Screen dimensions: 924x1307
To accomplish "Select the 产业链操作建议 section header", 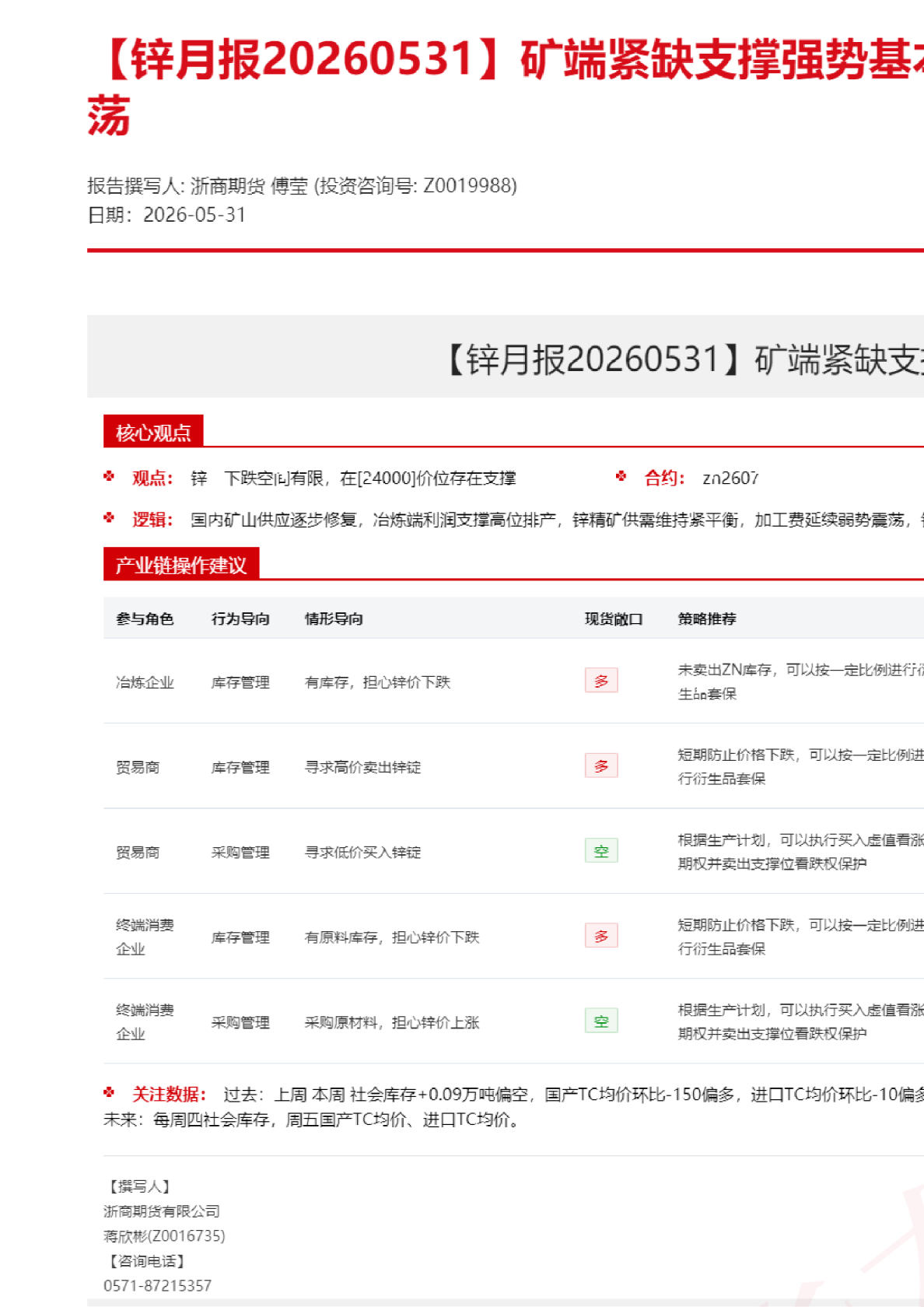I will point(181,564).
